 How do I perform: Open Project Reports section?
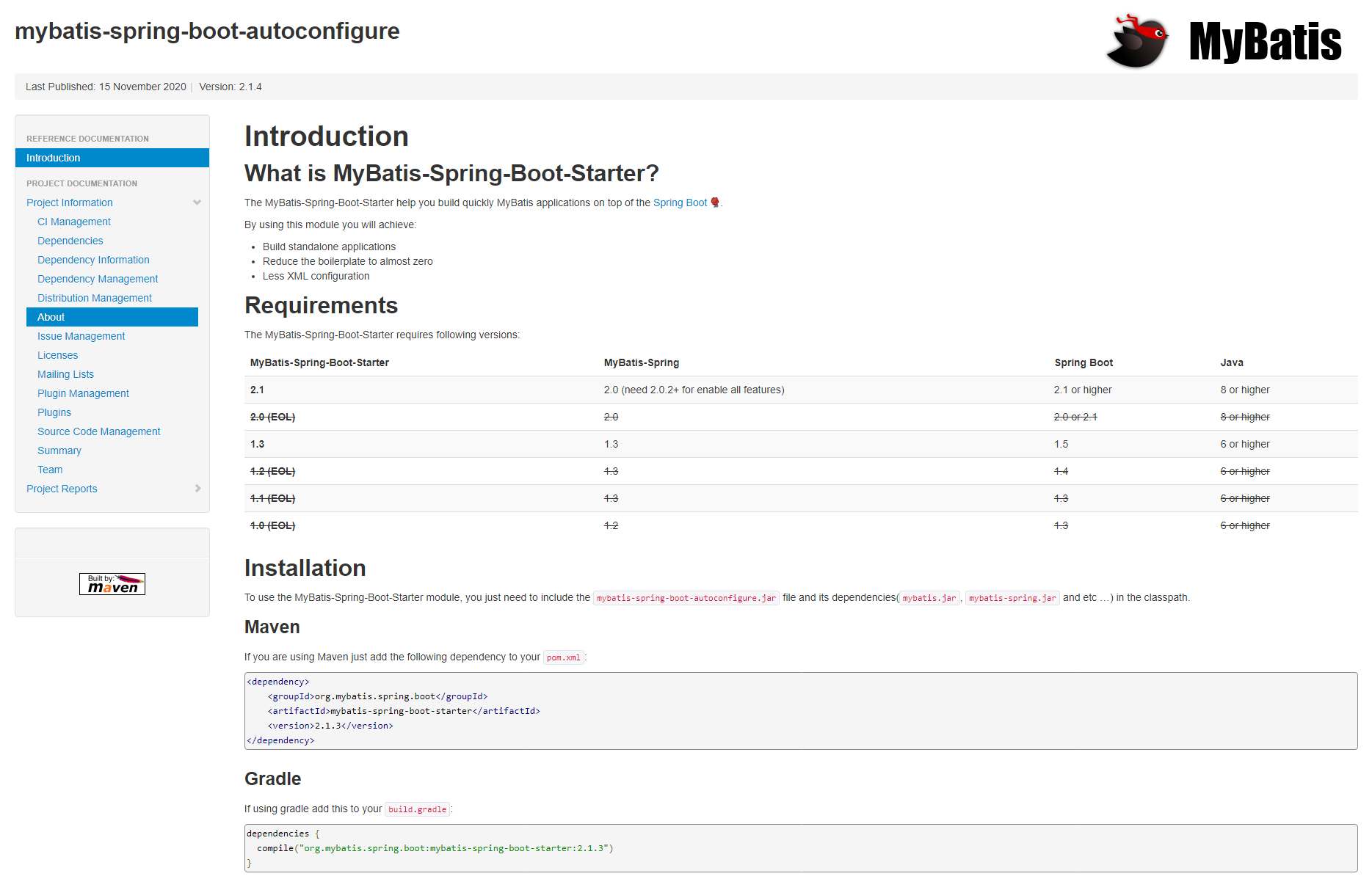coord(62,489)
